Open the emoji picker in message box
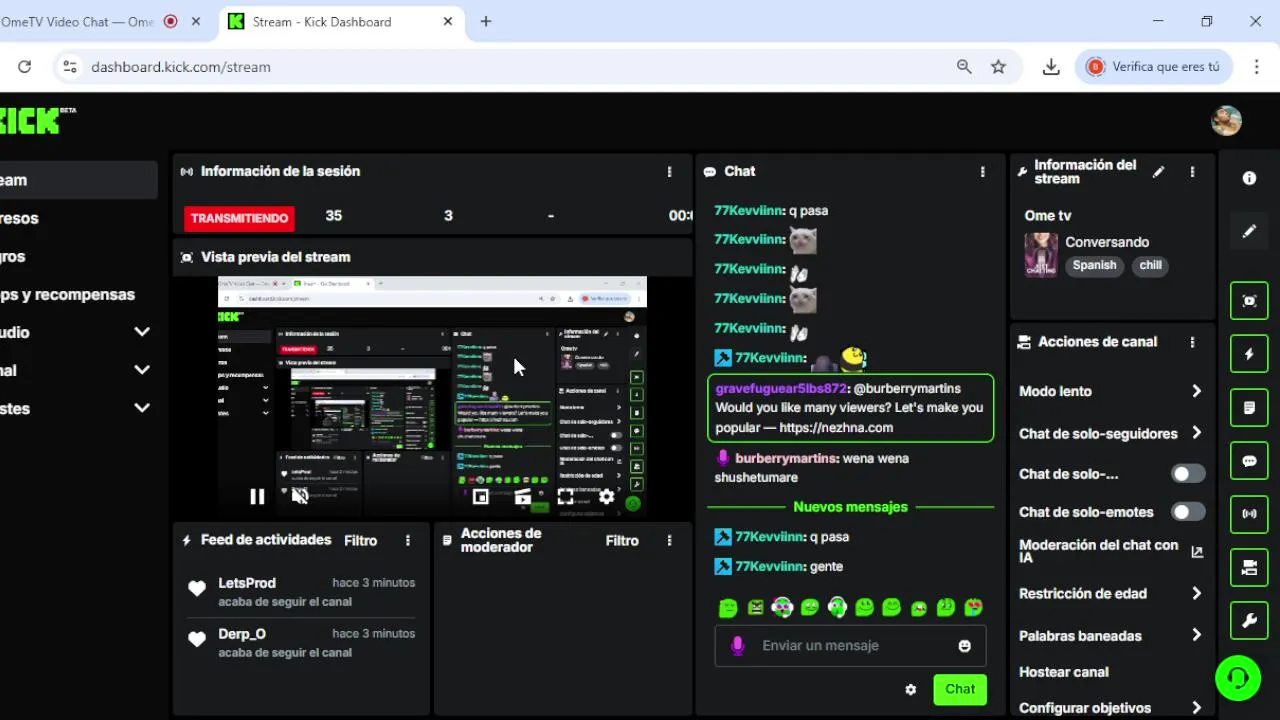 tap(964, 646)
